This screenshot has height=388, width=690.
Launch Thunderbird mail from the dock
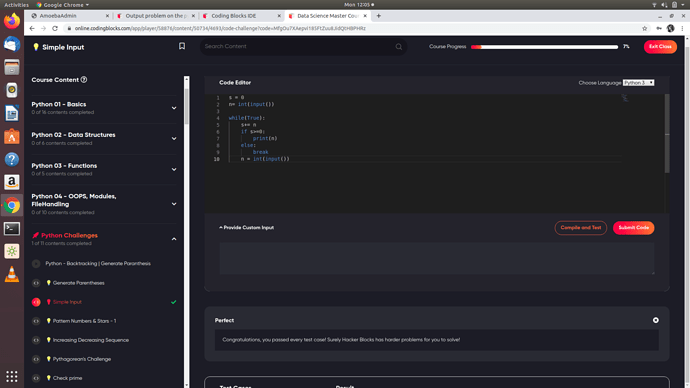click(12, 44)
